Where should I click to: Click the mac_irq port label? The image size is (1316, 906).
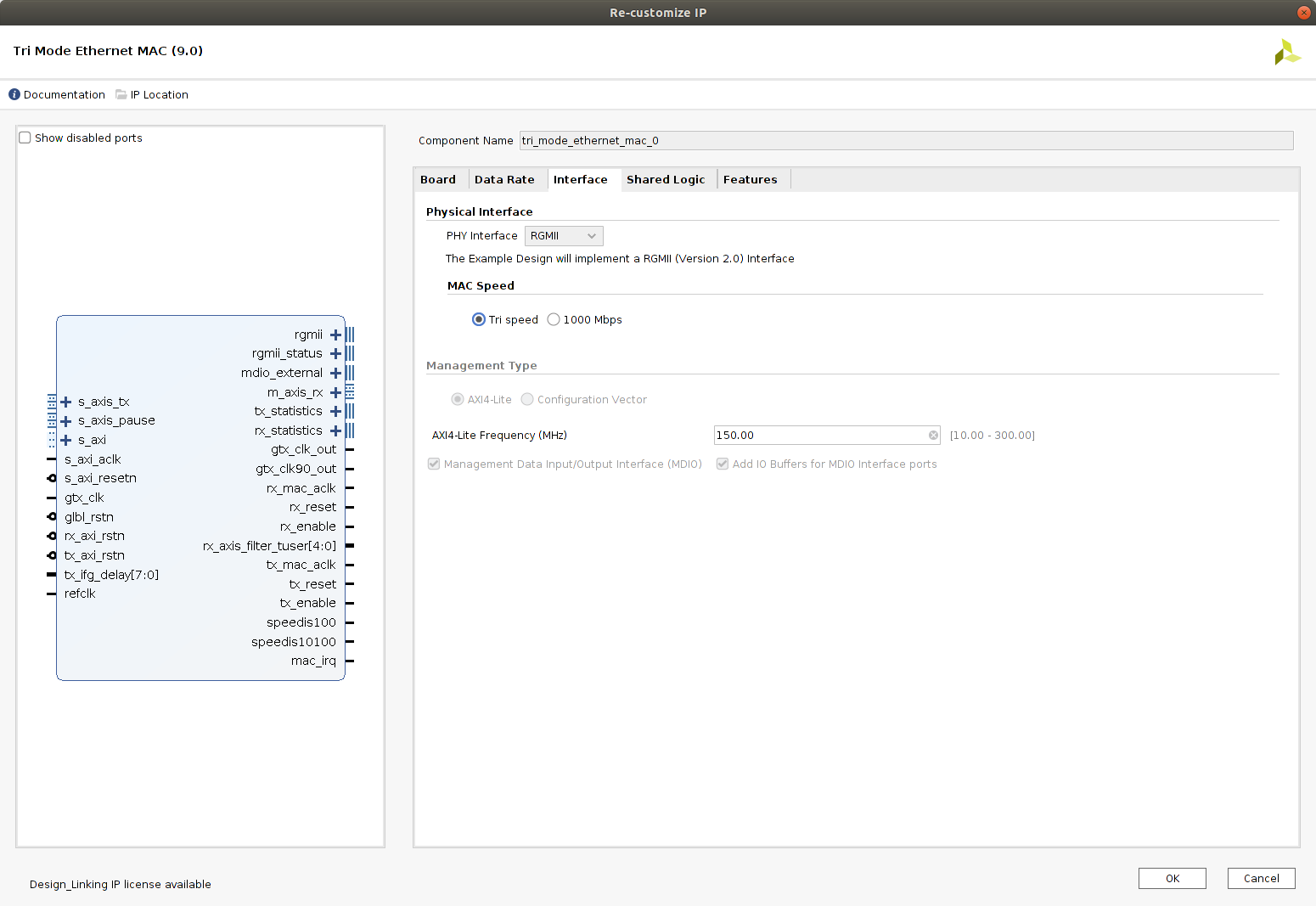(314, 661)
